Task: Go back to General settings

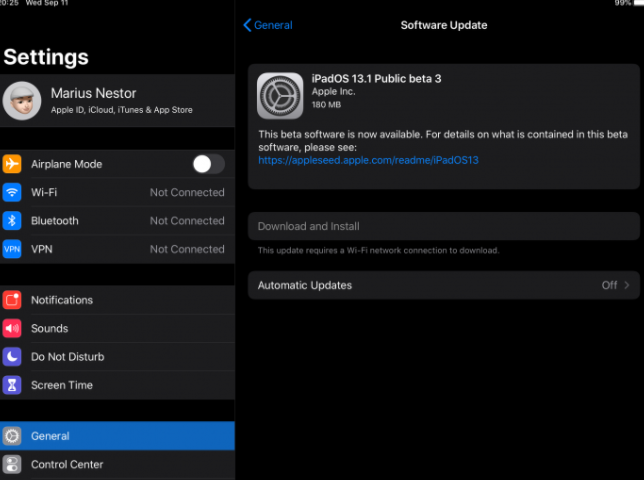Action: pyautogui.click(x=268, y=25)
